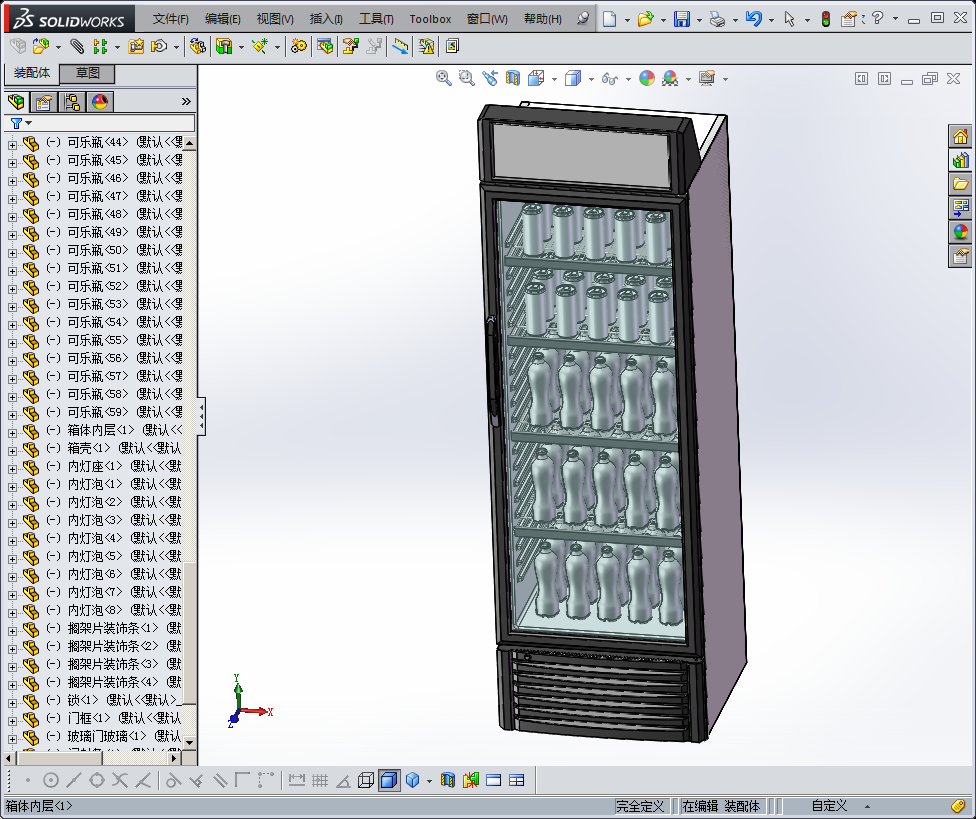Expand hidden manager tabs chevron
Image resolution: width=976 pixels, height=819 pixels.
(185, 101)
